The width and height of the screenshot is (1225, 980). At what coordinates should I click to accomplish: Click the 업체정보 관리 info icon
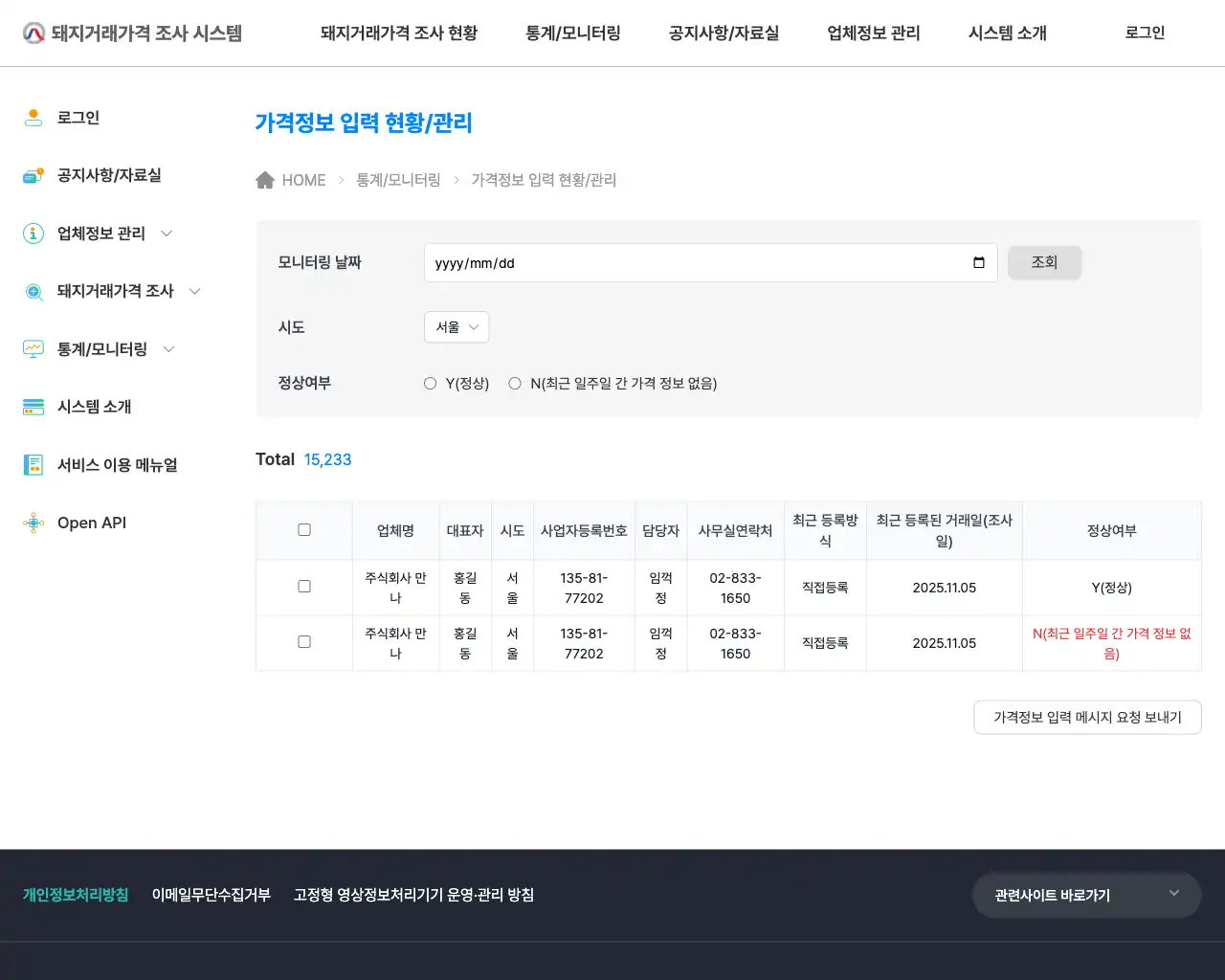(x=33, y=233)
